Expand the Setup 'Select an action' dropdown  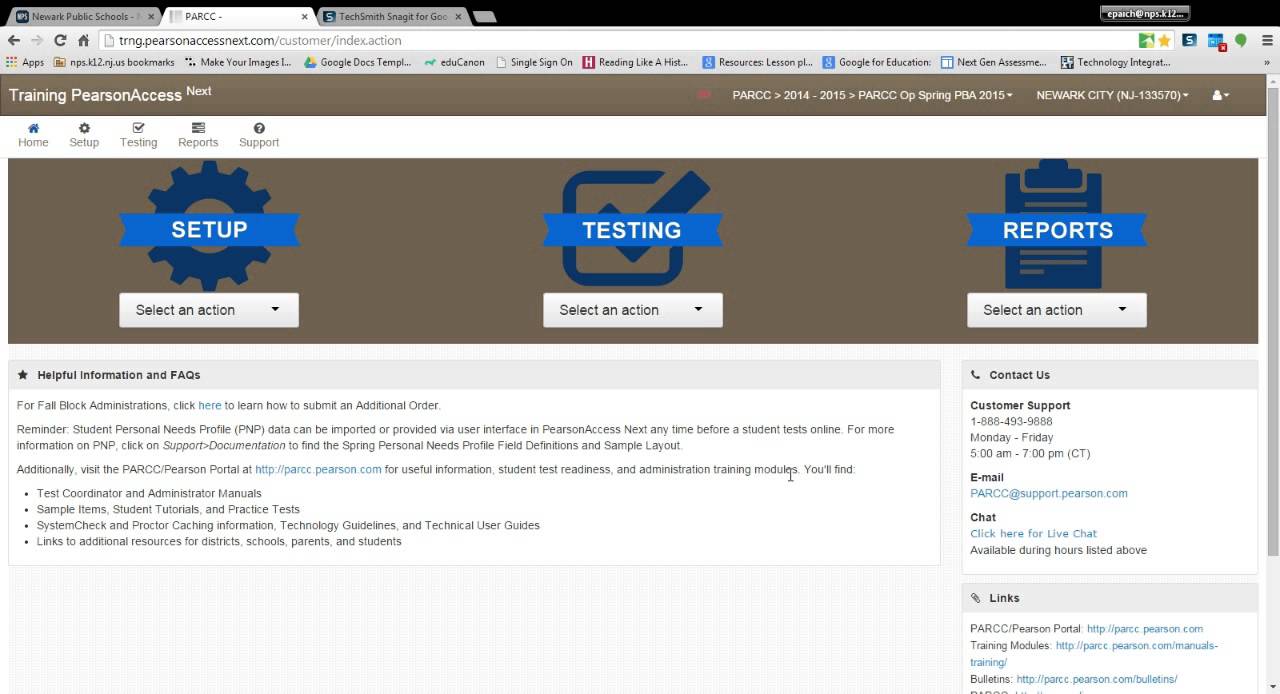coord(209,310)
